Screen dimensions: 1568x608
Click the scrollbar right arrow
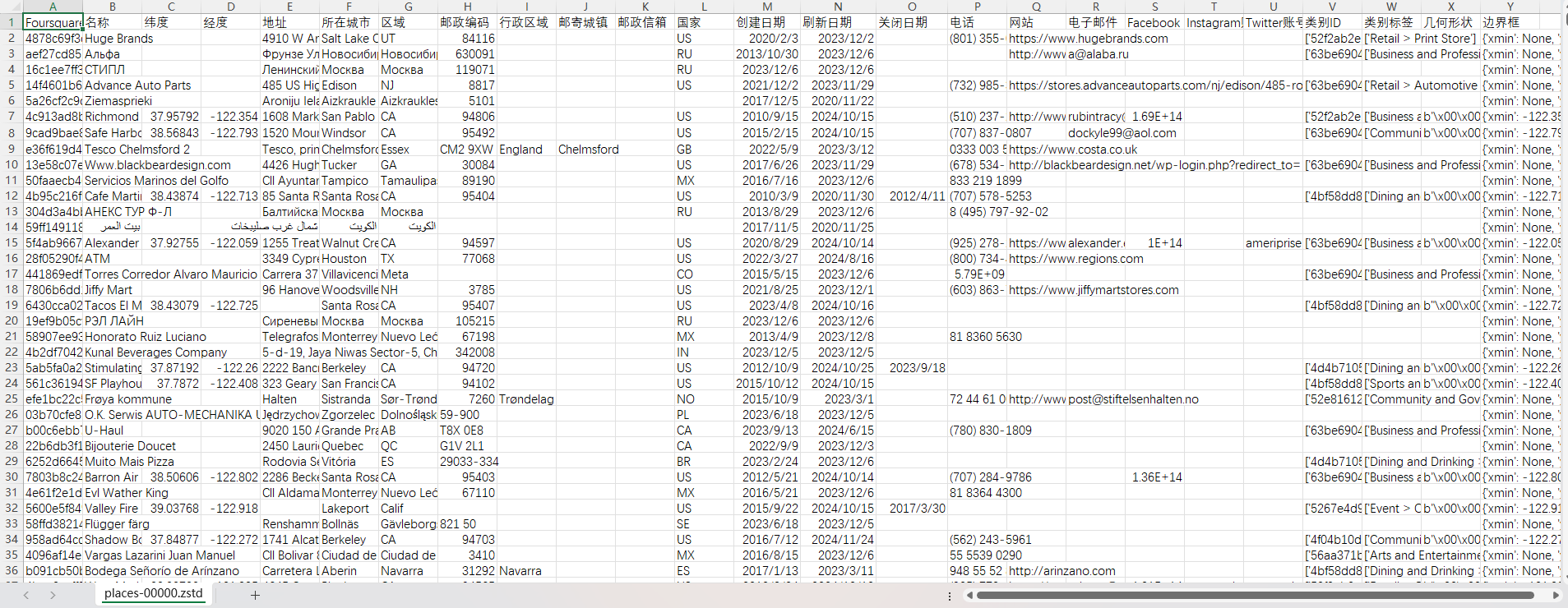point(1556,595)
